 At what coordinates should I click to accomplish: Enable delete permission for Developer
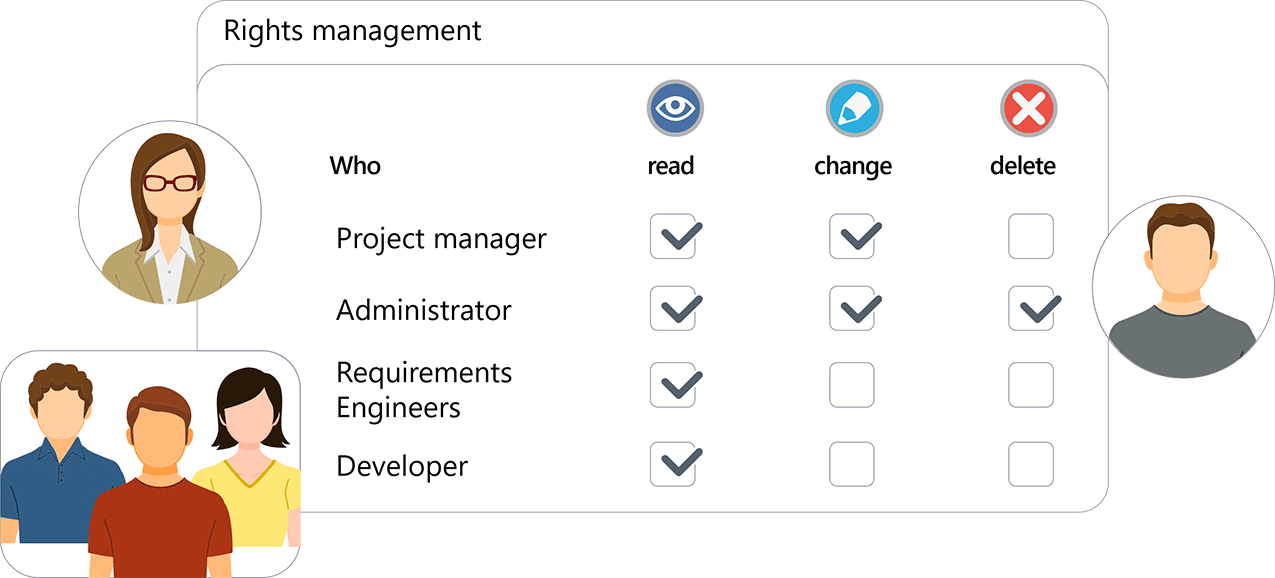[x=1030, y=464]
